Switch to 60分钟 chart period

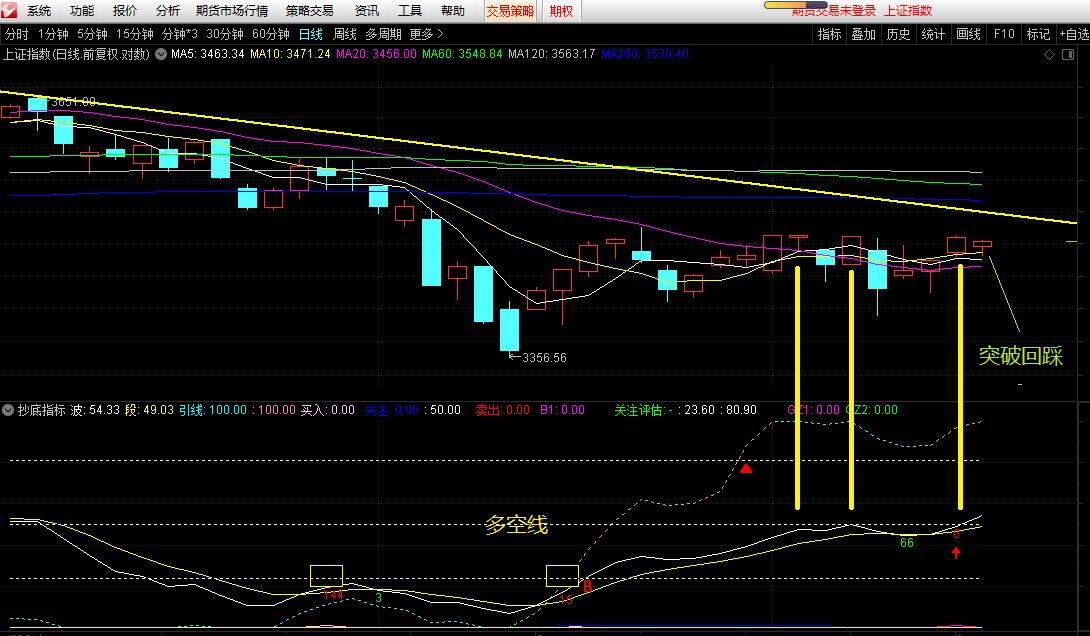(x=271, y=34)
